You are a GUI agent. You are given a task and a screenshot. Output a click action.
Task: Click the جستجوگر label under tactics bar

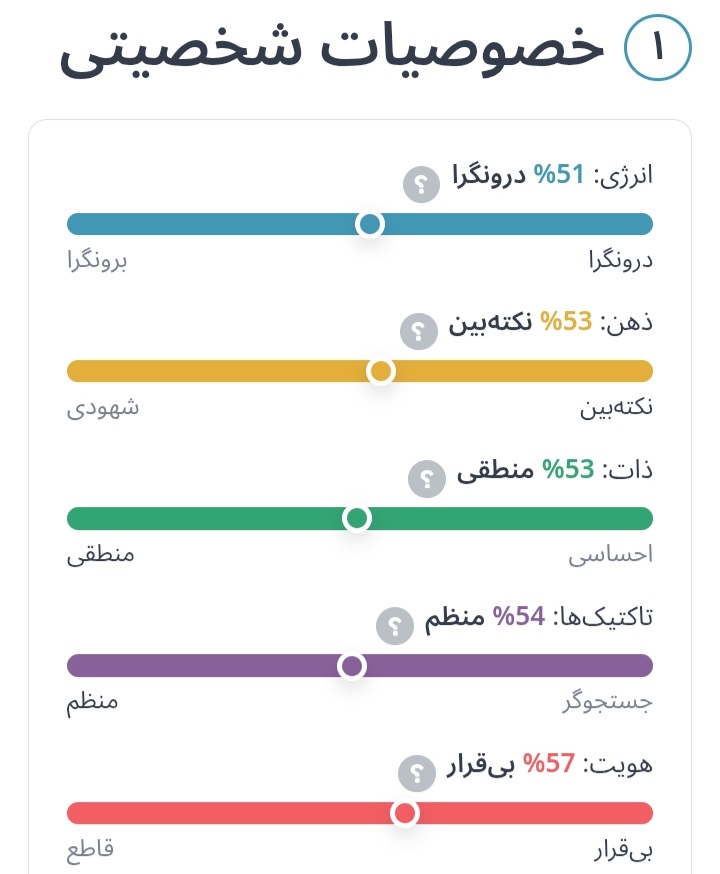pyautogui.click(x=607, y=702)
